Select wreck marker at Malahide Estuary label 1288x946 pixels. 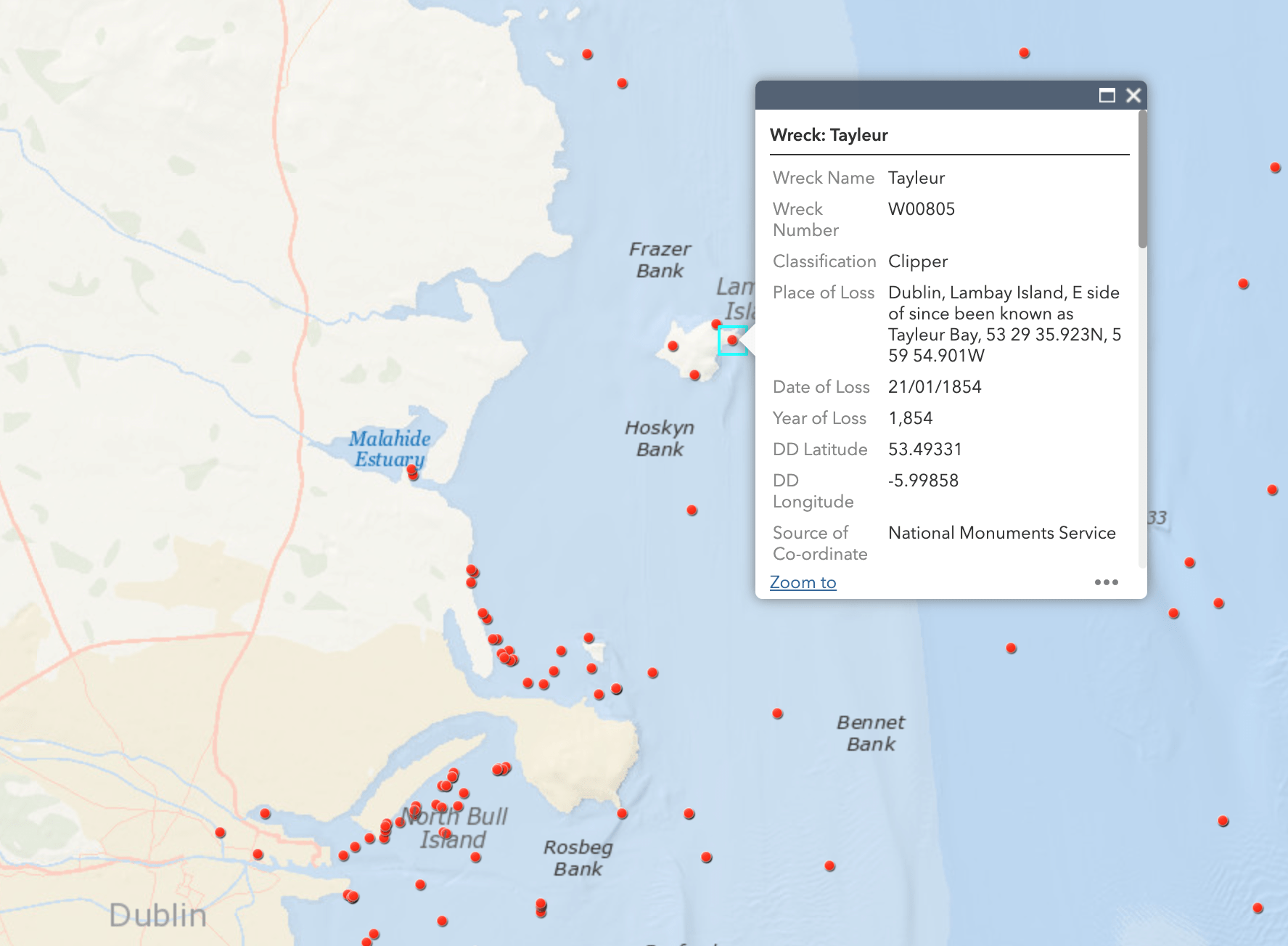(412, 471)
